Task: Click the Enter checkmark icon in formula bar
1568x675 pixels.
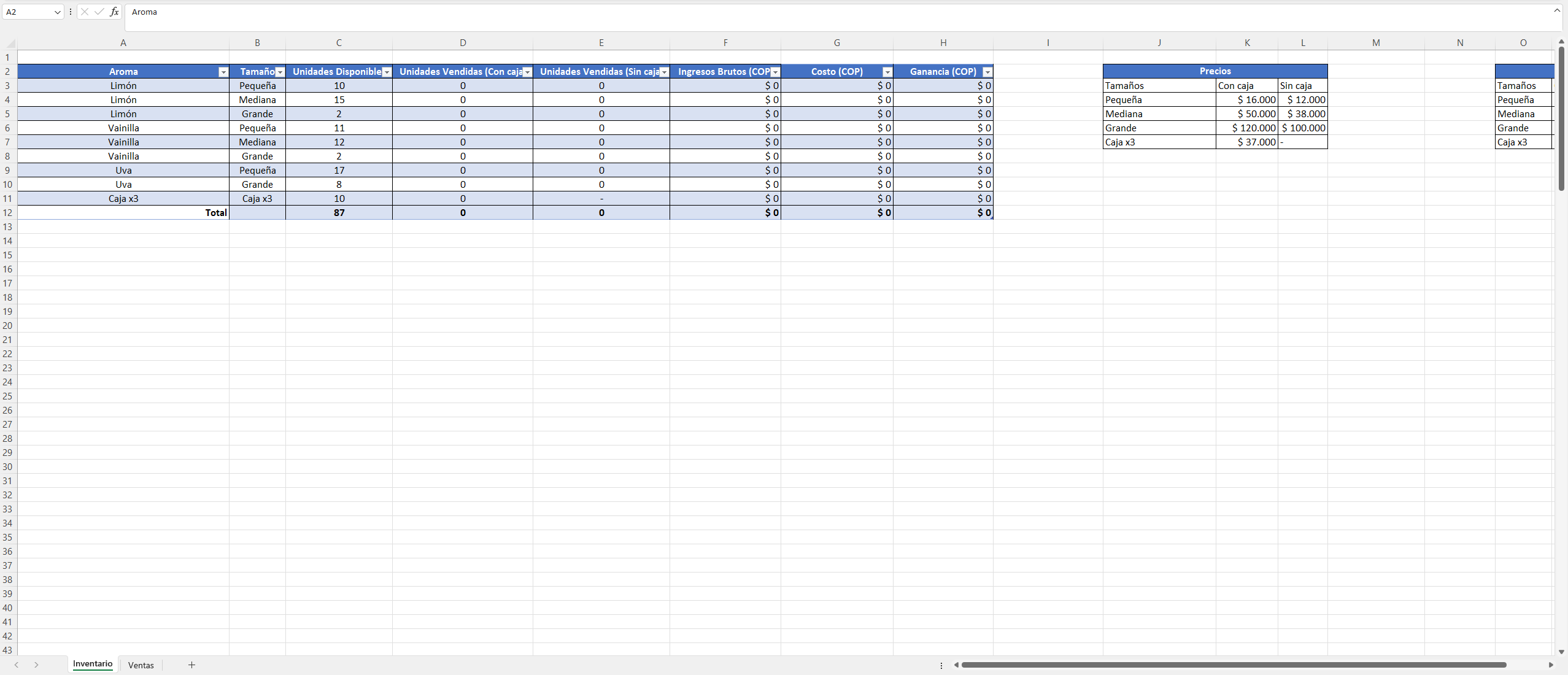Action: point(99,12)
